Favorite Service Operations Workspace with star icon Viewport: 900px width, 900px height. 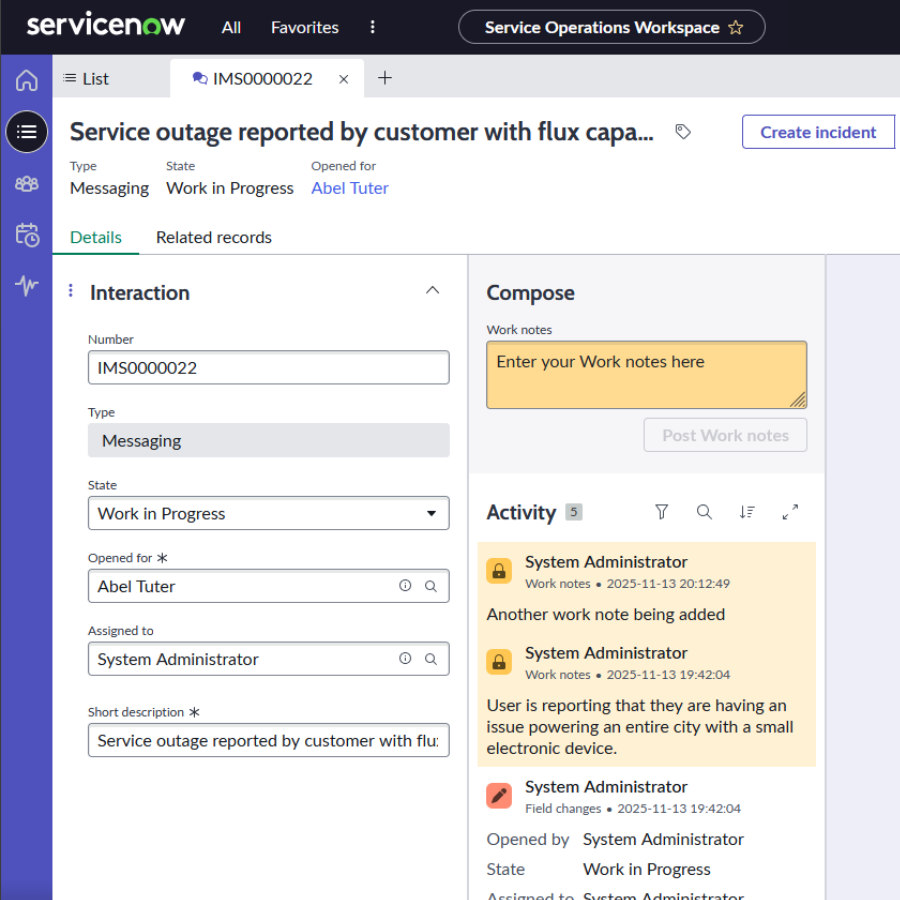[x=735, y=27]
